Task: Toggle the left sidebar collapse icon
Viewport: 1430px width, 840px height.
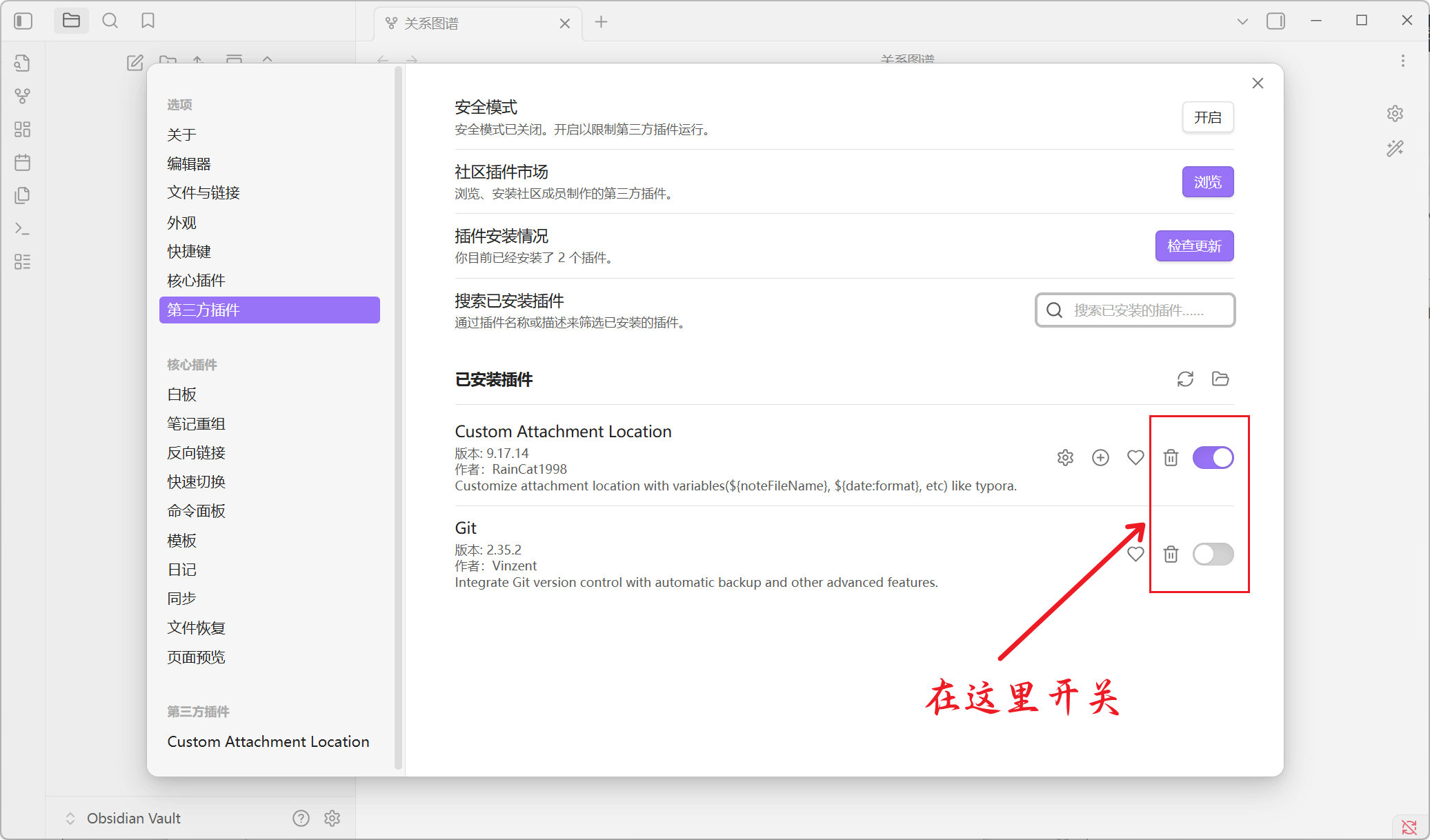Action: point(23,21)
